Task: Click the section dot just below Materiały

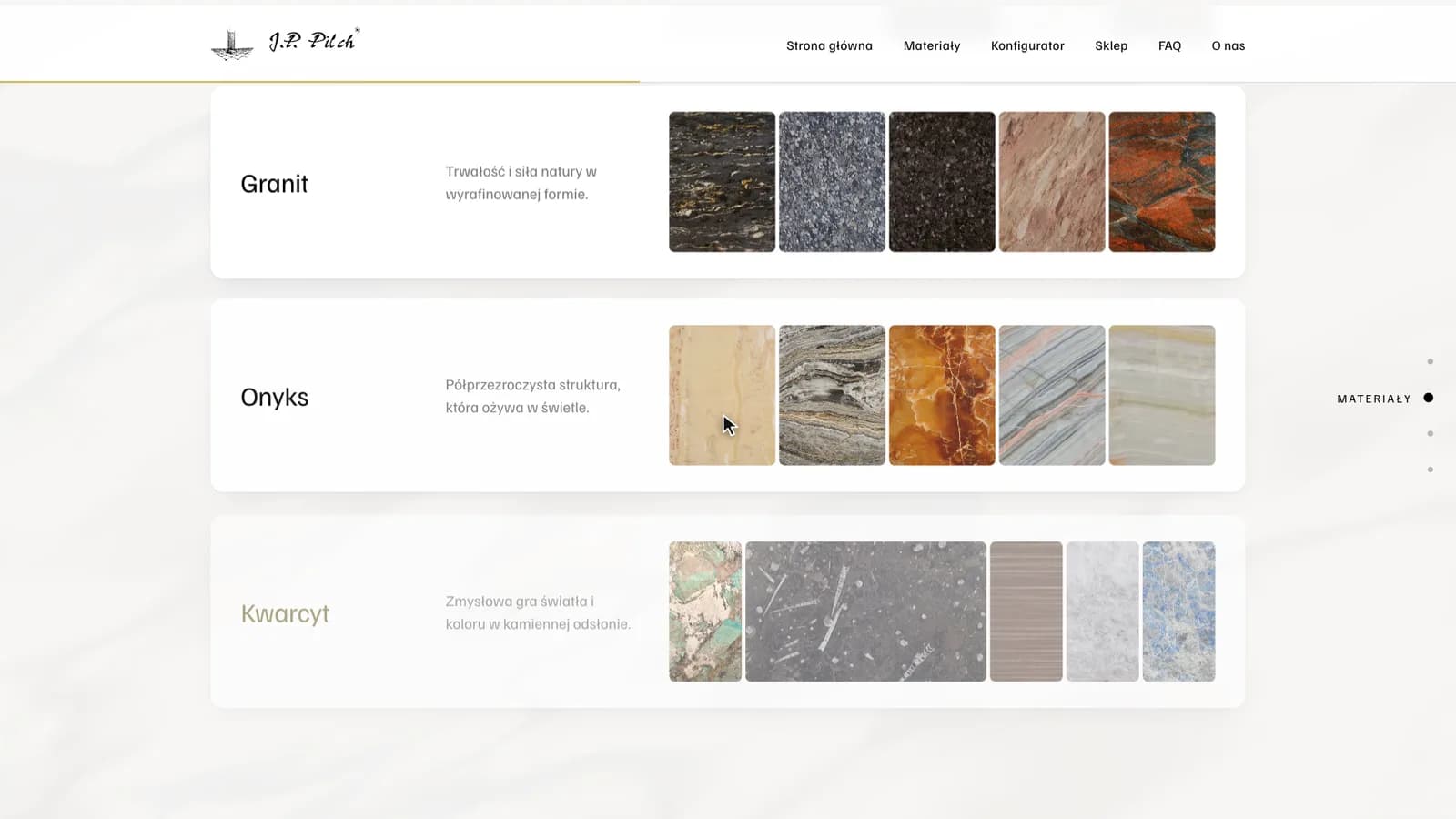Action: coord(1430,434)
